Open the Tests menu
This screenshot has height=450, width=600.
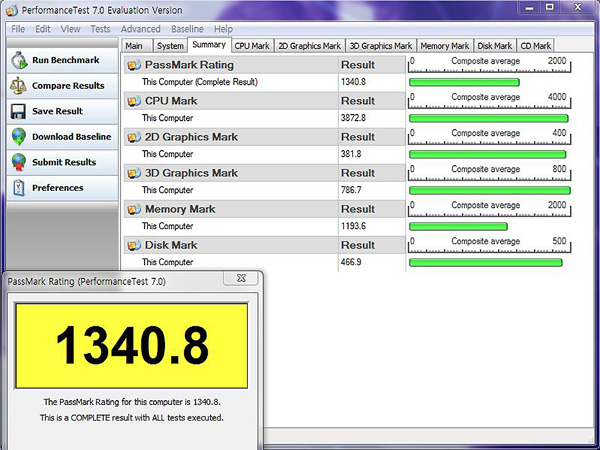[100, 29]
